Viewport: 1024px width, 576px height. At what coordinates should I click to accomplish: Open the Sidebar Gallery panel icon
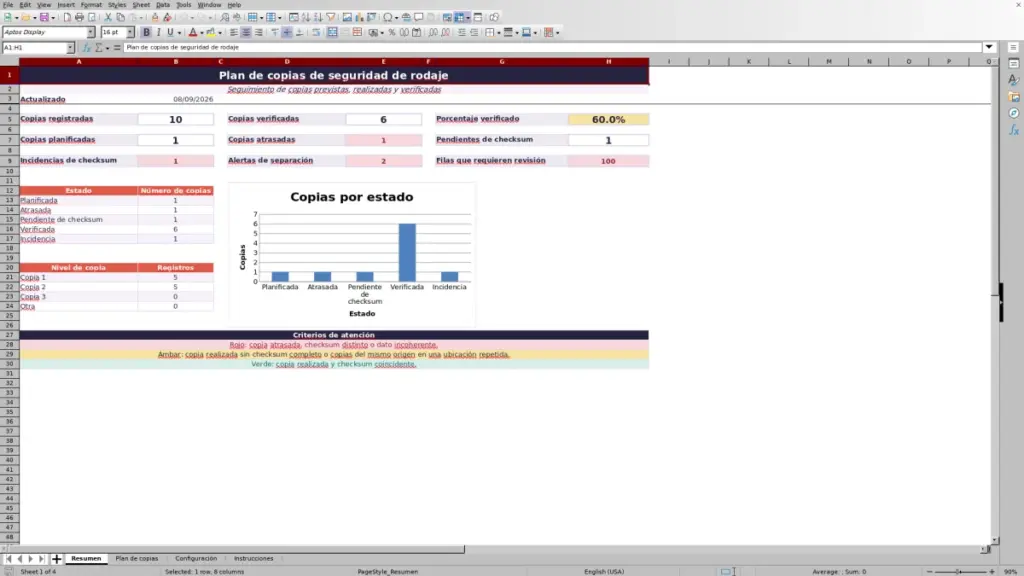tap(1014, 97)
